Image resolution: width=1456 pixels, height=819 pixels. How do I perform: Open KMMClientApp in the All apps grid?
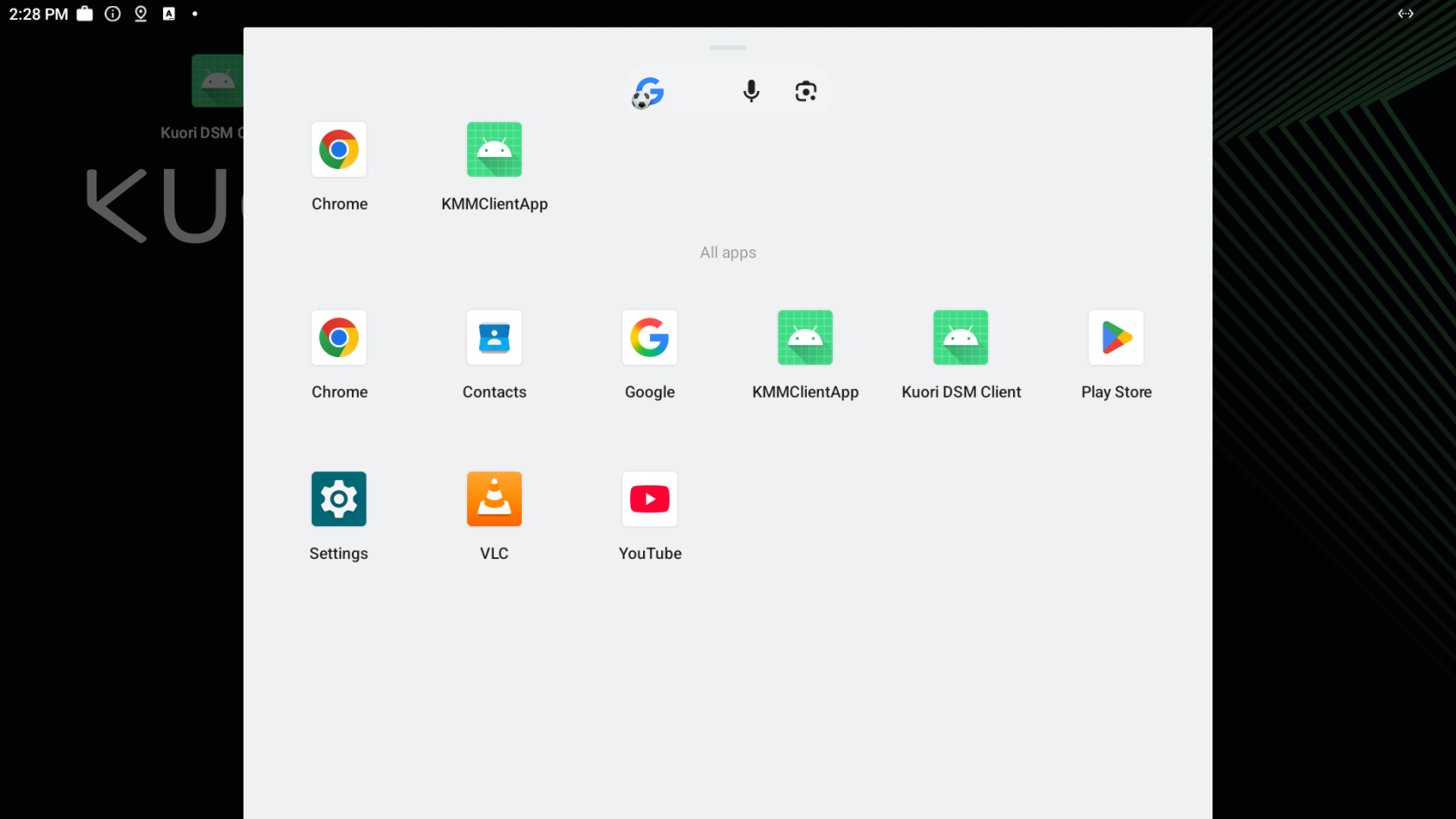[x=805, y=338]
